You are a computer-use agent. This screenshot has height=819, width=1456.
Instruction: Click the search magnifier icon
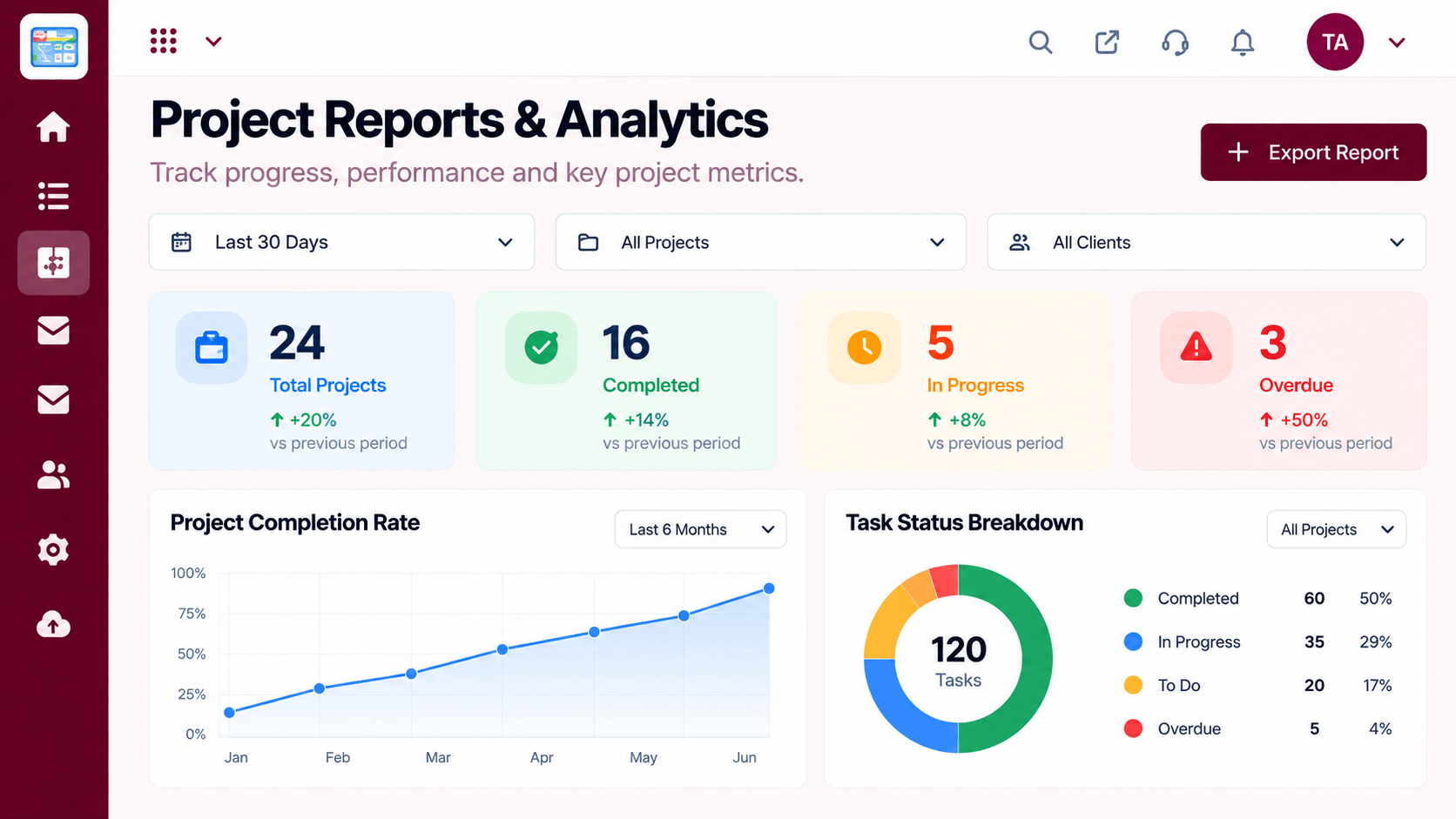point(1041,42)
